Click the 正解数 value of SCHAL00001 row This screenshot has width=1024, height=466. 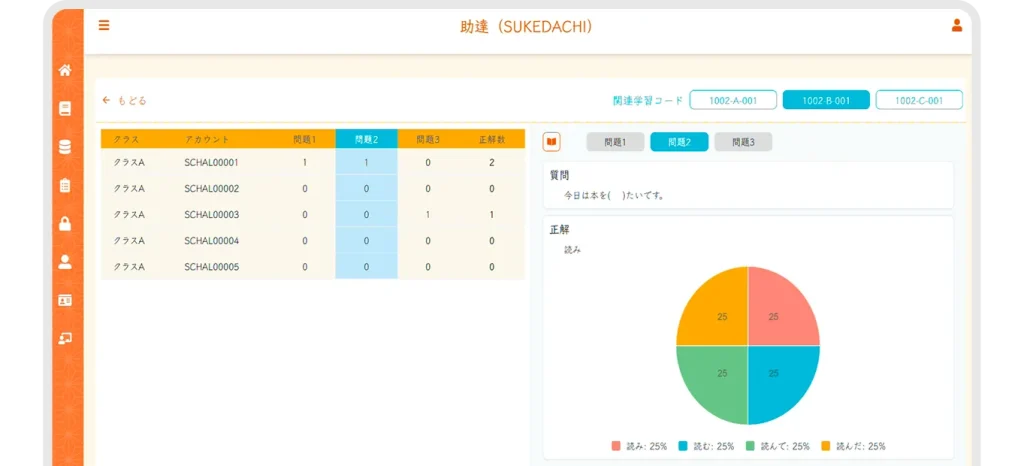pos(492,163)
